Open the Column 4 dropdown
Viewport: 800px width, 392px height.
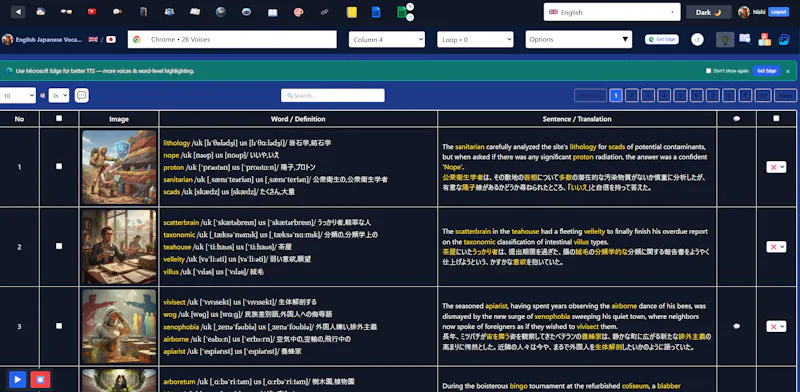387,39
